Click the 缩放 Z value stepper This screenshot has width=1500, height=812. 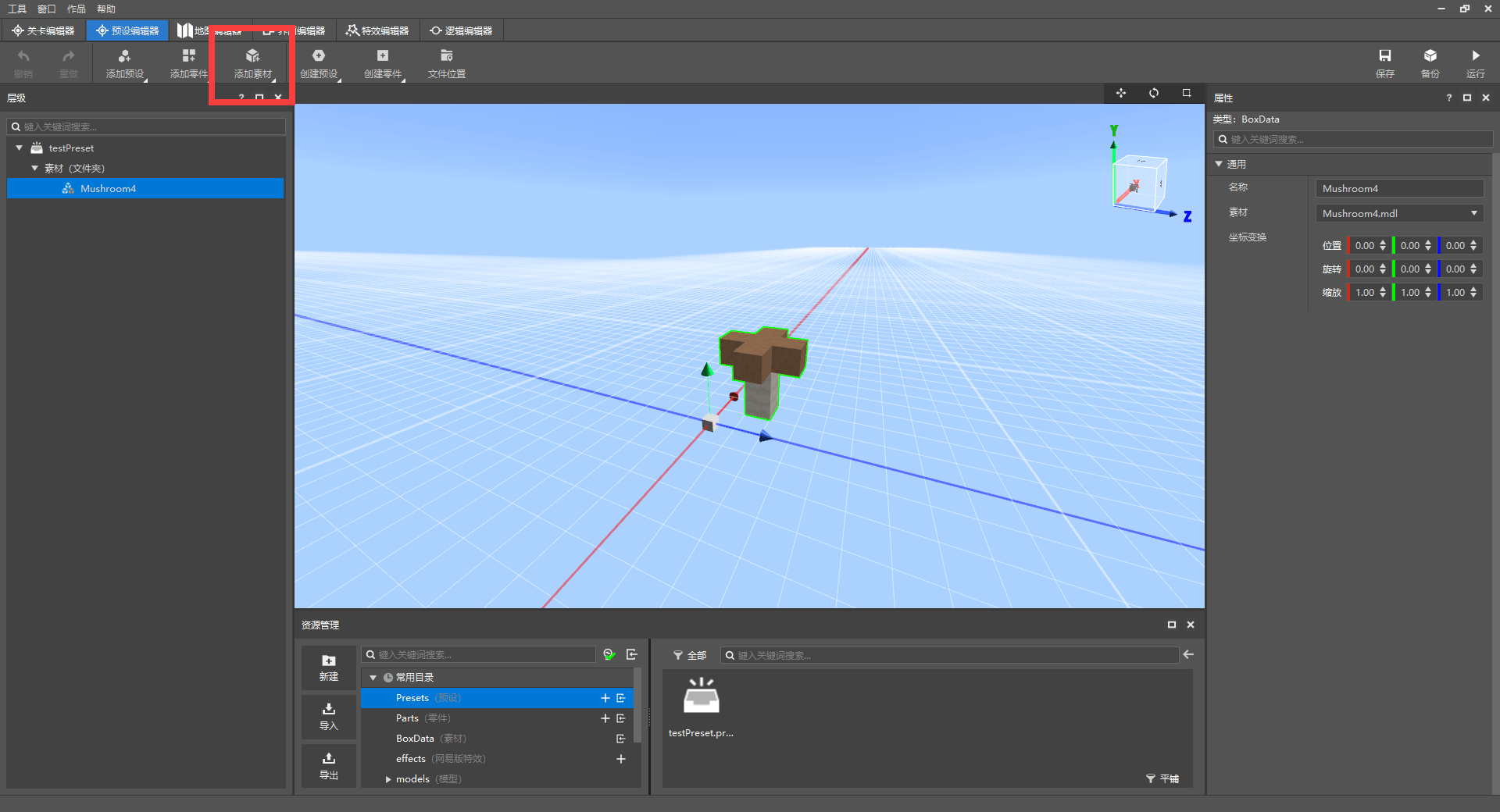pyautogui.click(x=1473, y=292)
